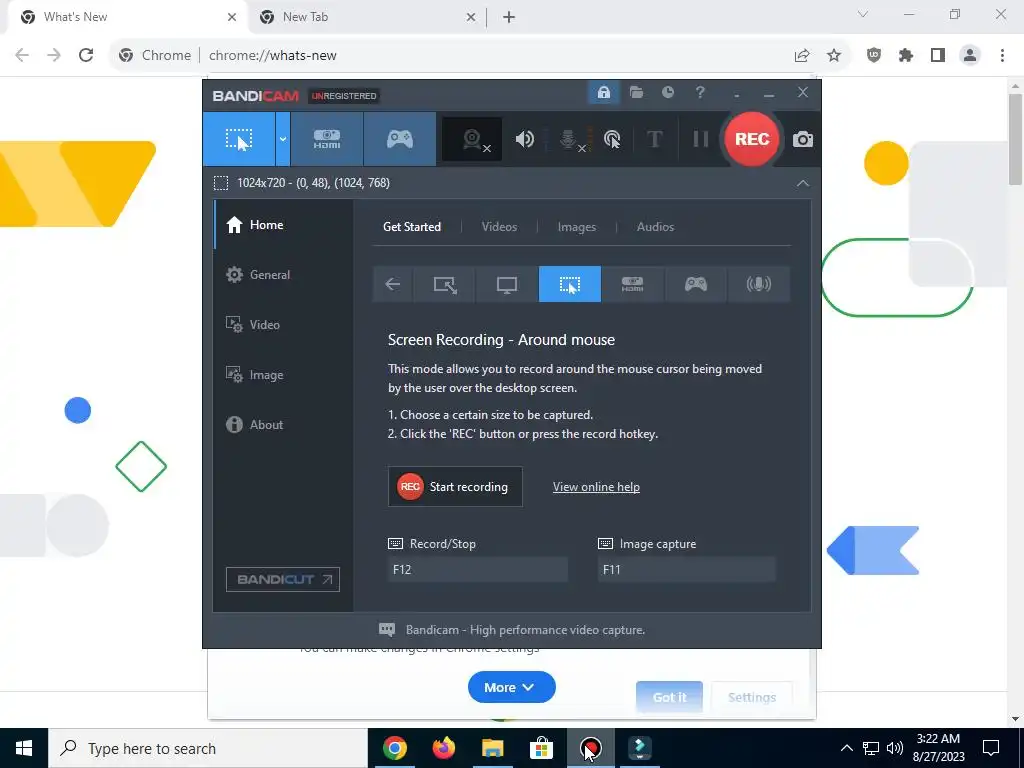This screenshot has width=1024, height=768.
Task: Click the big red REC button
Action: (752, 139)
